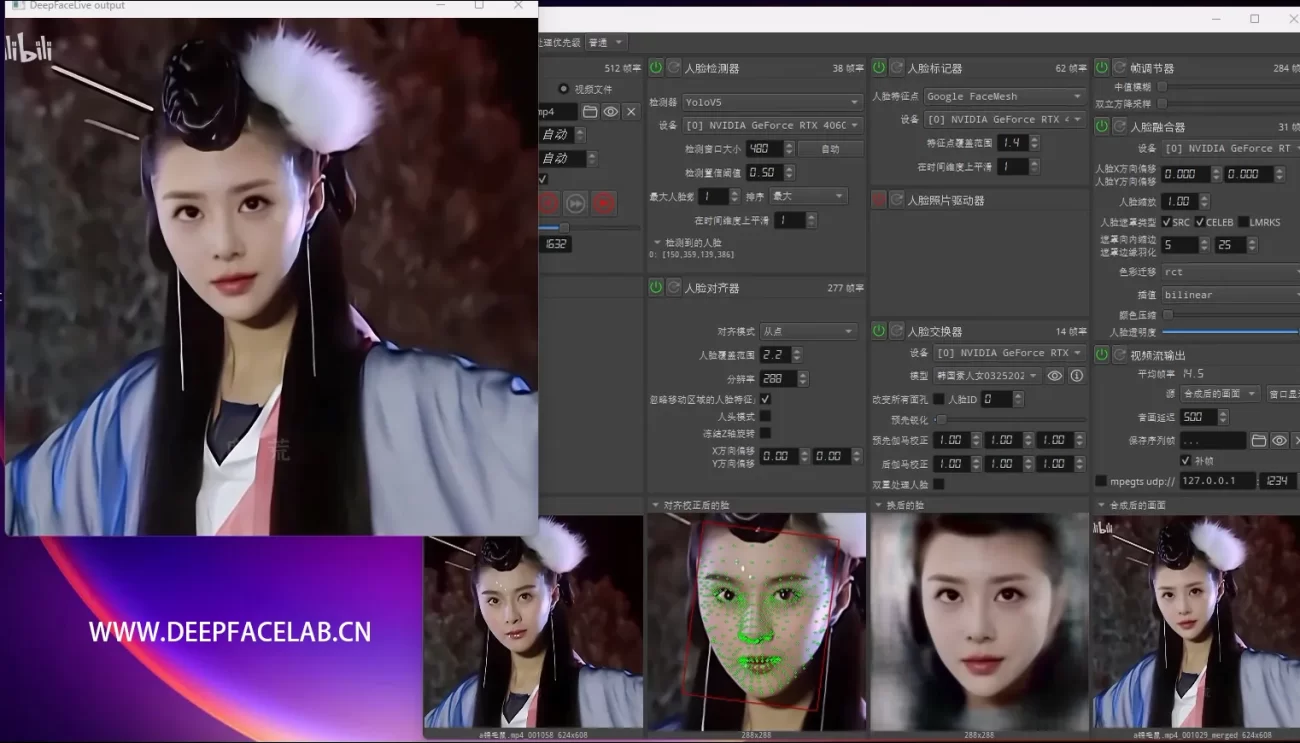1300x743 pixels.
Task: Click reset icon beside 帧调节器
Action: pyautogui.click(x=1120, y=67)
